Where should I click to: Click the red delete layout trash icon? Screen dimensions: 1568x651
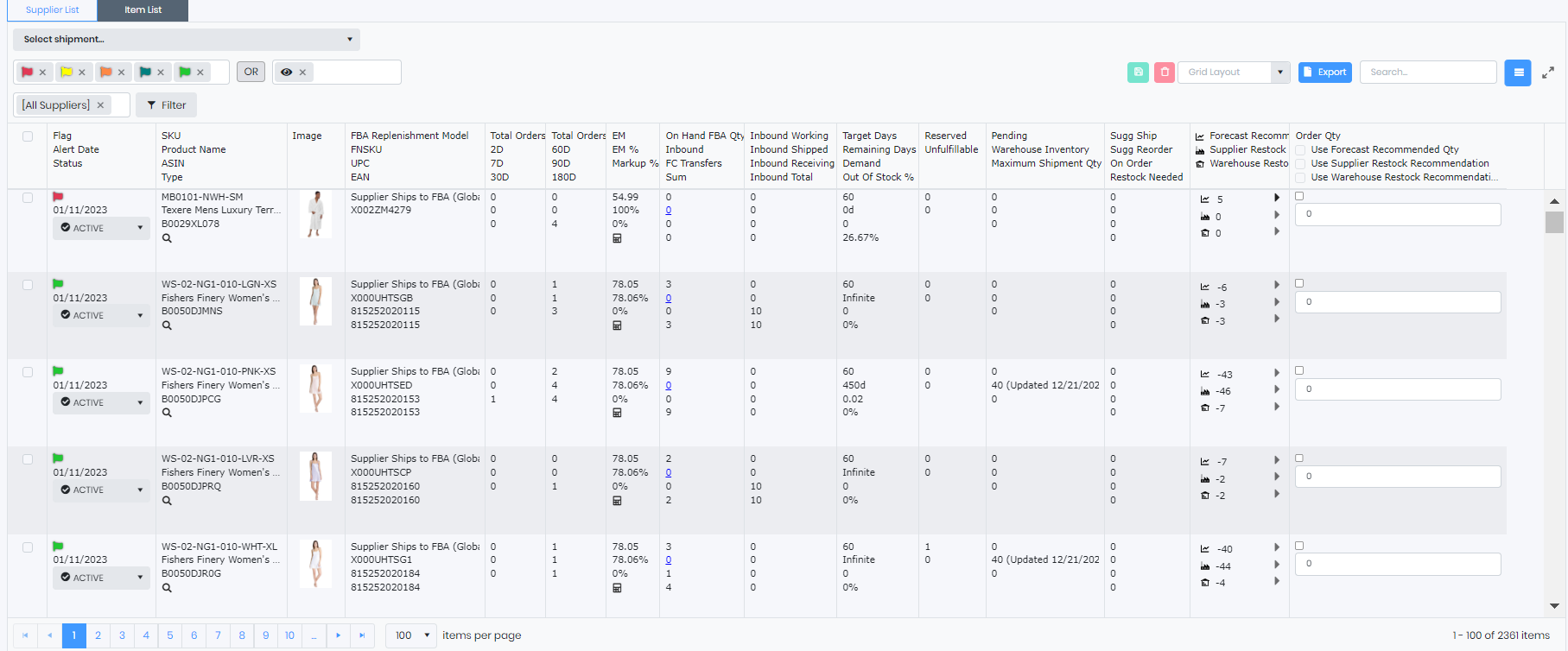pyautogui.click(x=1165, y=73)
